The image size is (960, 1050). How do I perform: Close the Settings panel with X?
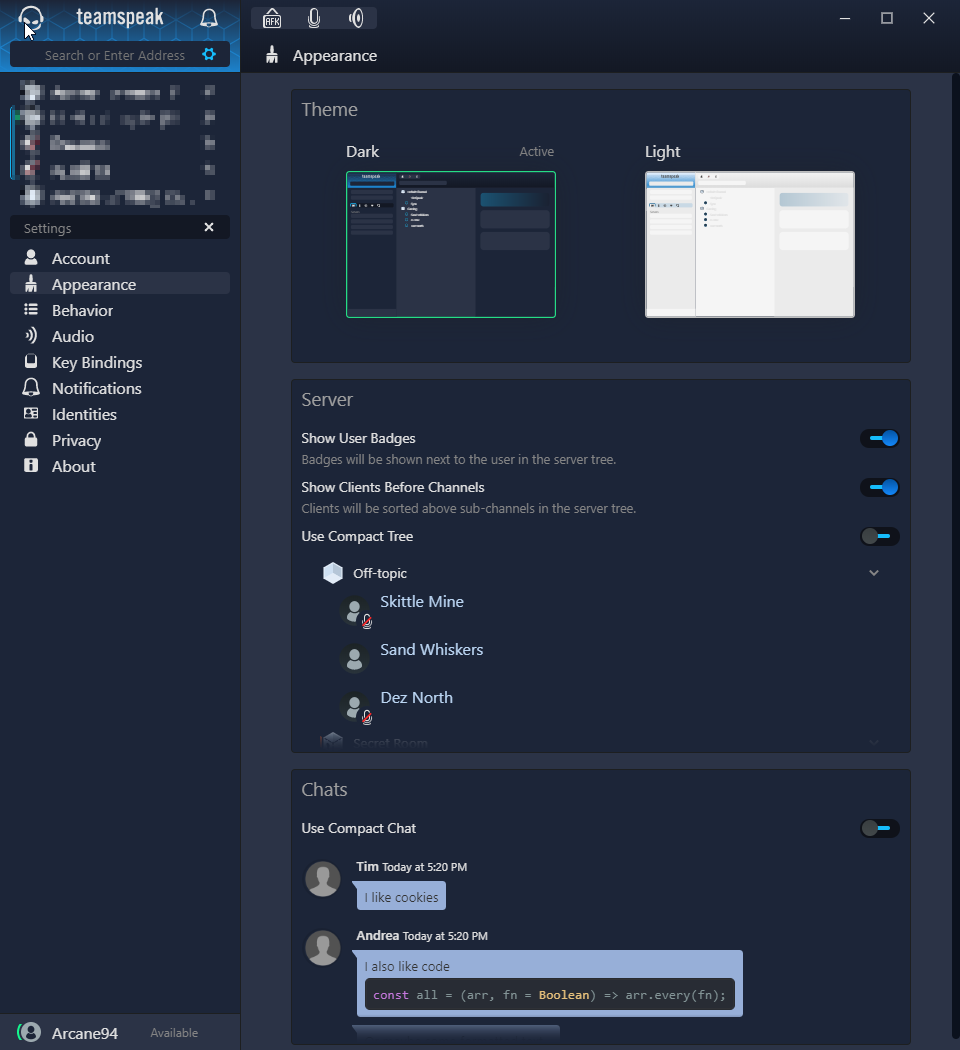tap(209, 228)
